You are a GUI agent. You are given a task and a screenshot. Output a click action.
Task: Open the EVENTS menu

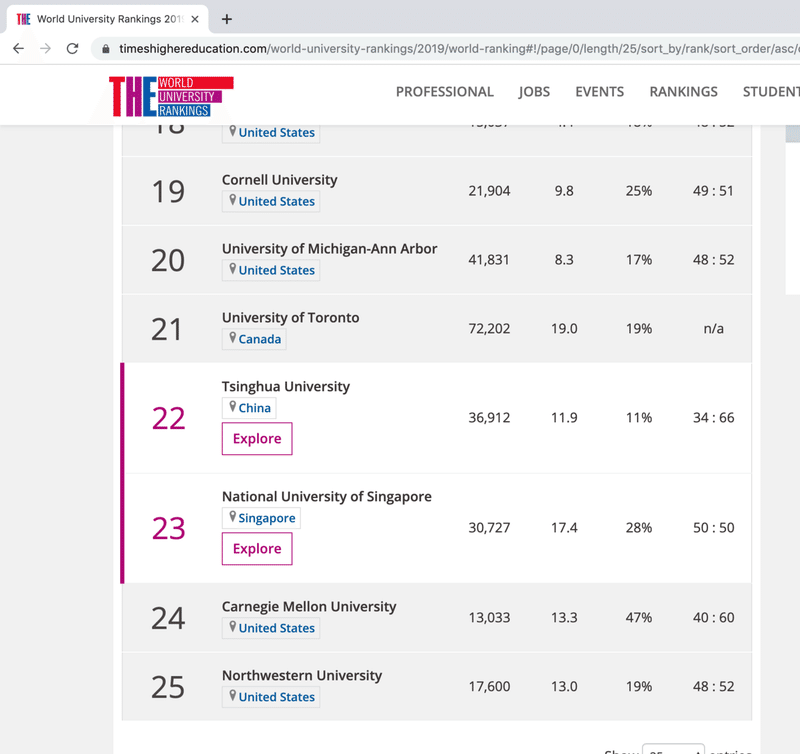(x=599, y=92)
